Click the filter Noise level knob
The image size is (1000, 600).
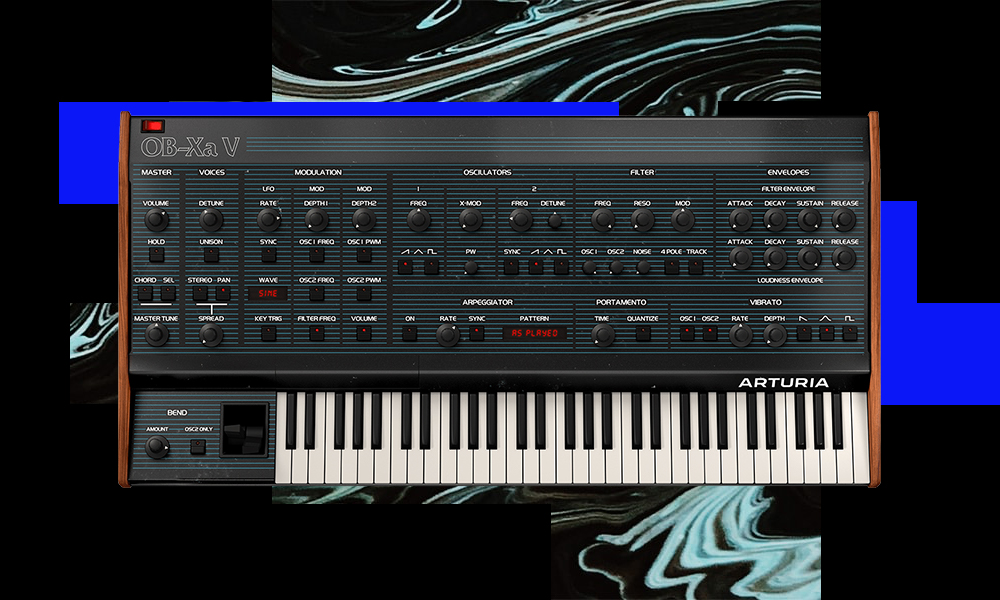(x=643, y=268)
